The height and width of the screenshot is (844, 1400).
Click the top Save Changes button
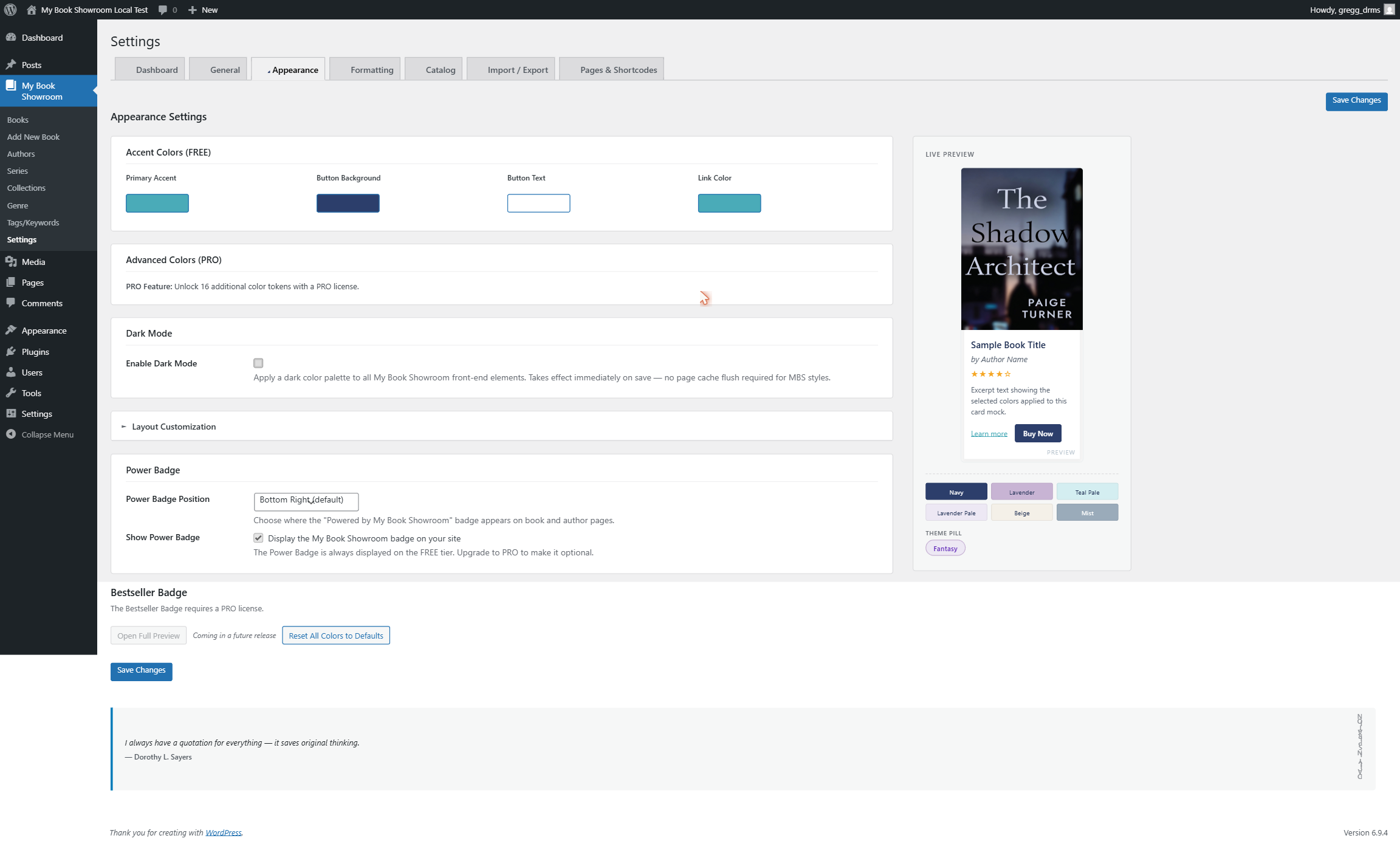click(1356, 101)
